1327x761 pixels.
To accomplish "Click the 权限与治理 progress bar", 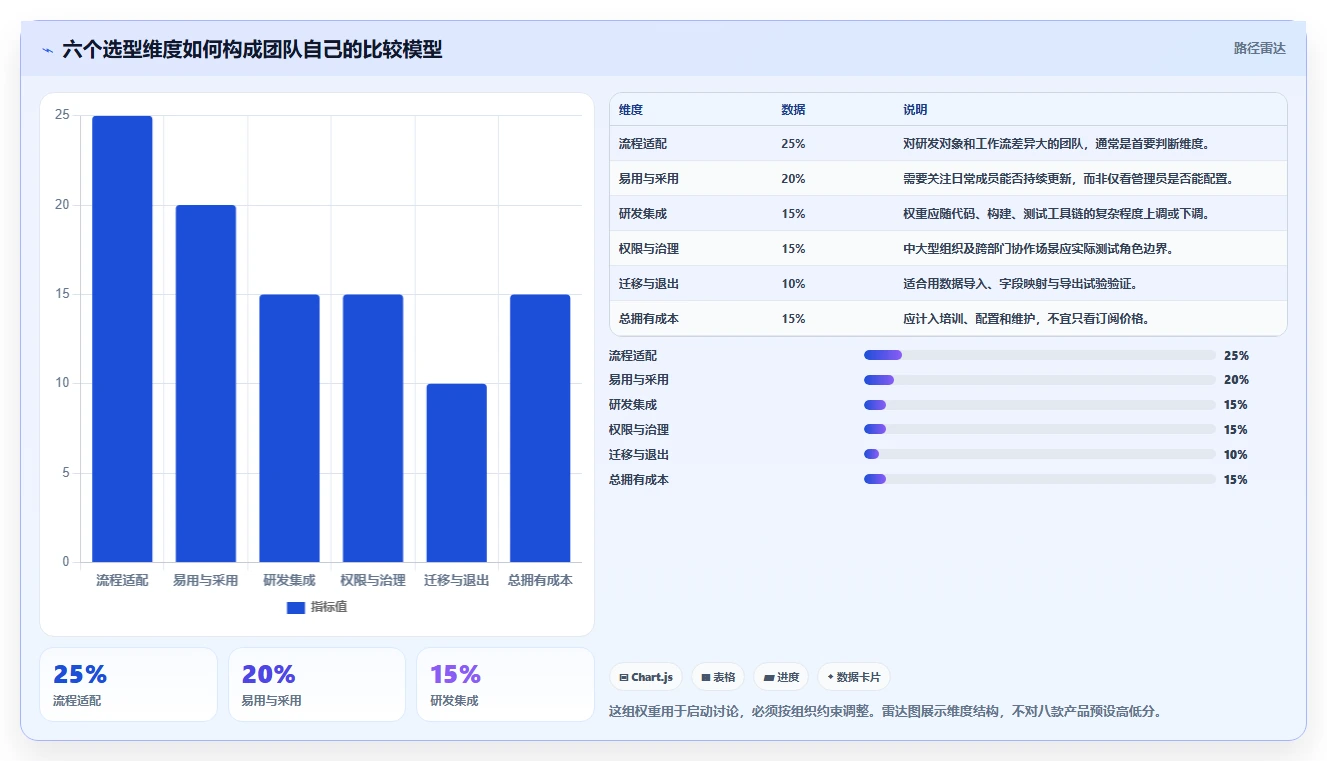I will click(x=1040, y=430).
